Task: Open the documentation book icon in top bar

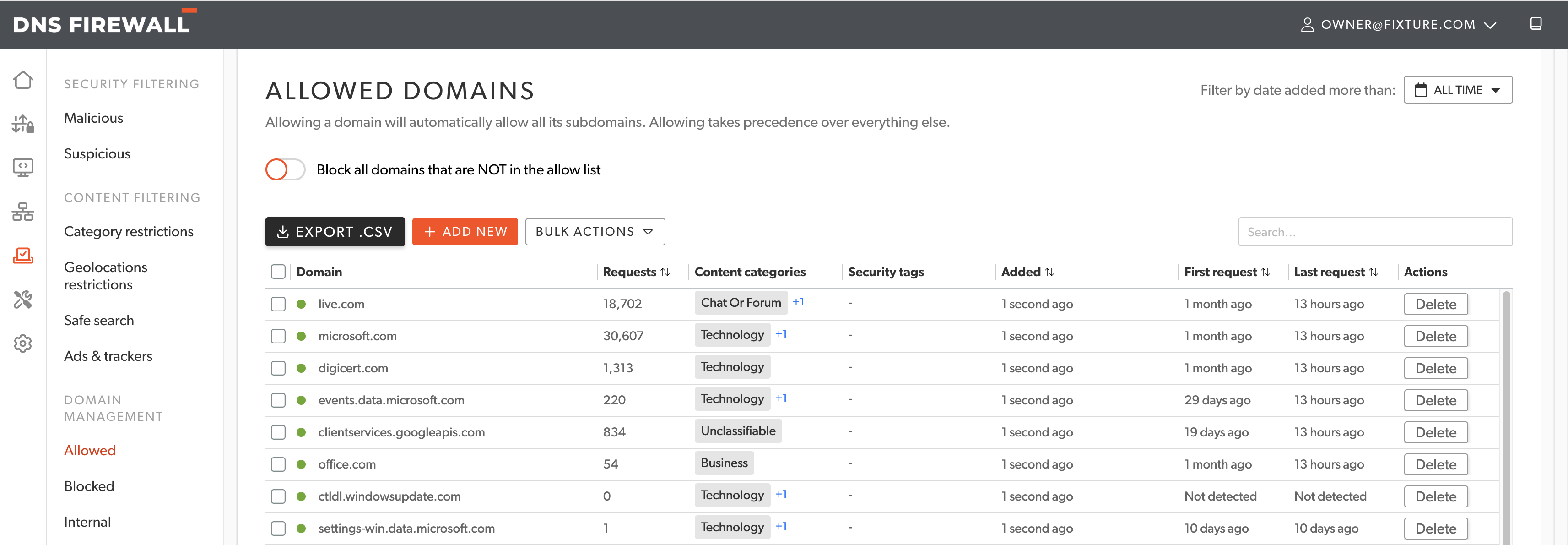Action: click(x=1536, y=24)
